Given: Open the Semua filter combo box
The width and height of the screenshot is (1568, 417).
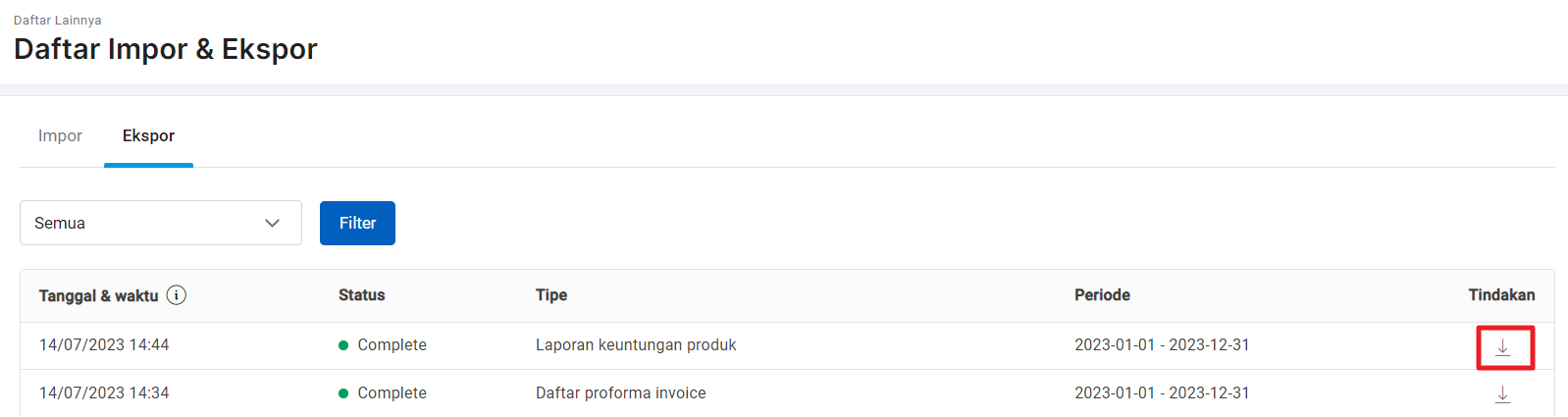Looking at the screenshot, I should click(x=161, y=223).
